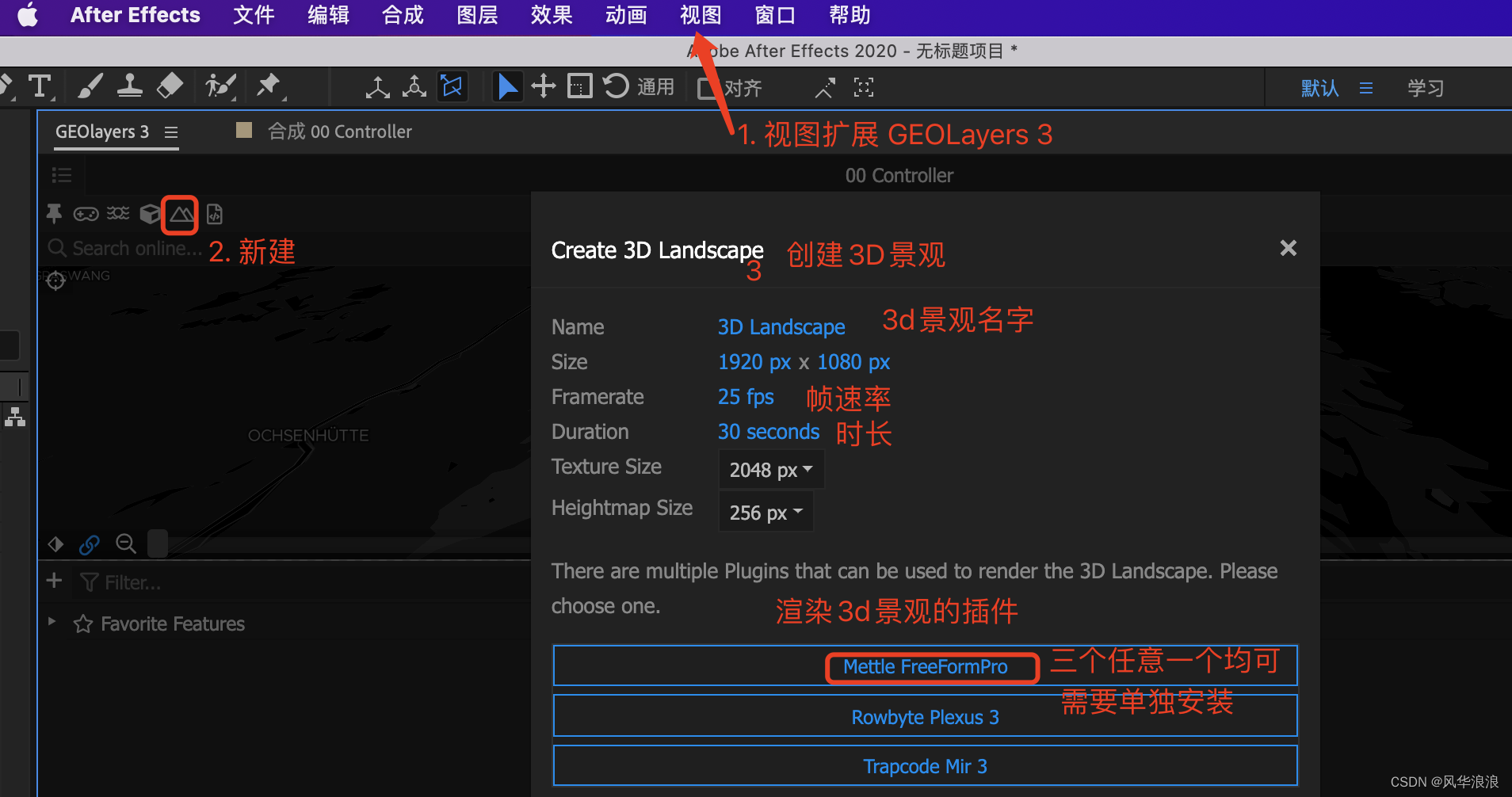Click the keyframe diamond icon below map
This screenshot has height=797, width=1512.
pos(55,544)
